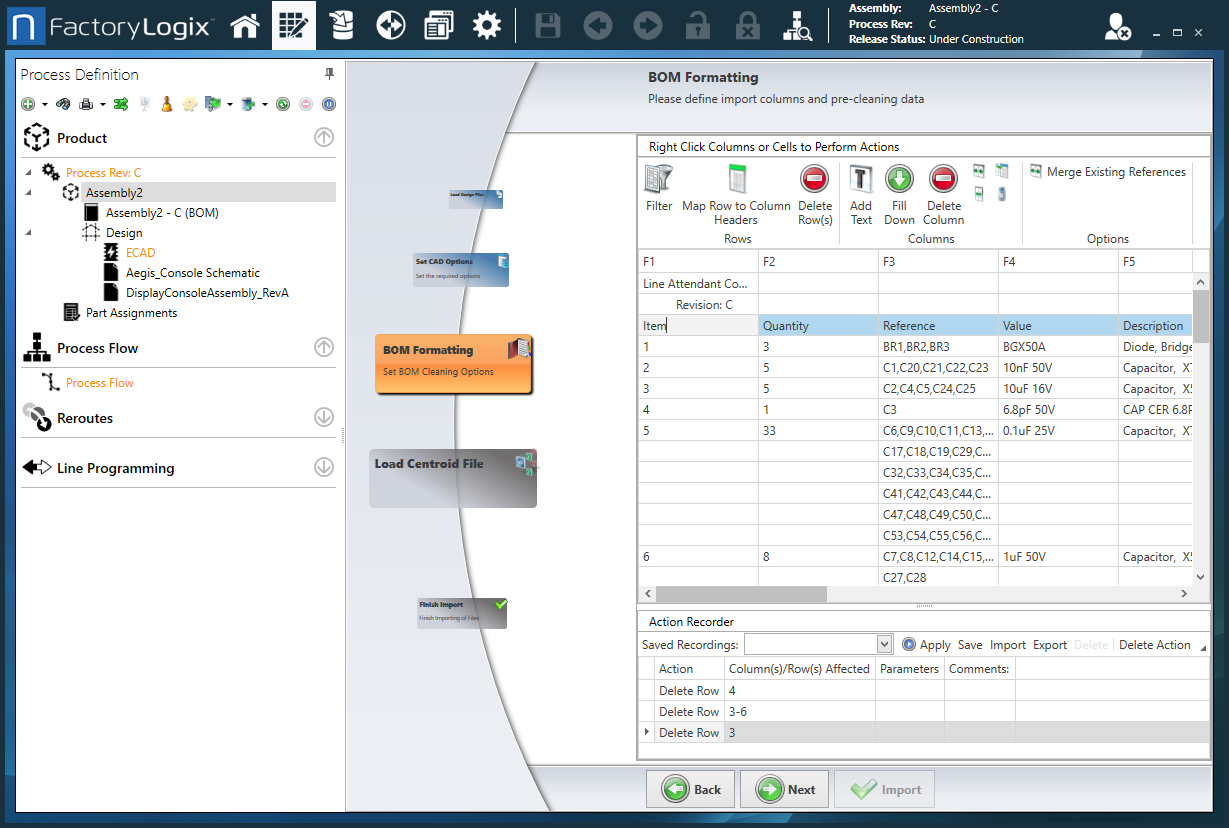The width and height of the screenshot is (1229, 828).
Task: Click the Load Centroid File step
Action: coord(452,477)
